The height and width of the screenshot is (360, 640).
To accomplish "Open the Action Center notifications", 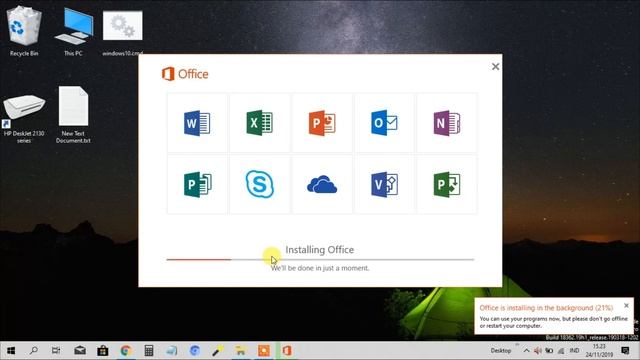I will click(x=625, y=351).
